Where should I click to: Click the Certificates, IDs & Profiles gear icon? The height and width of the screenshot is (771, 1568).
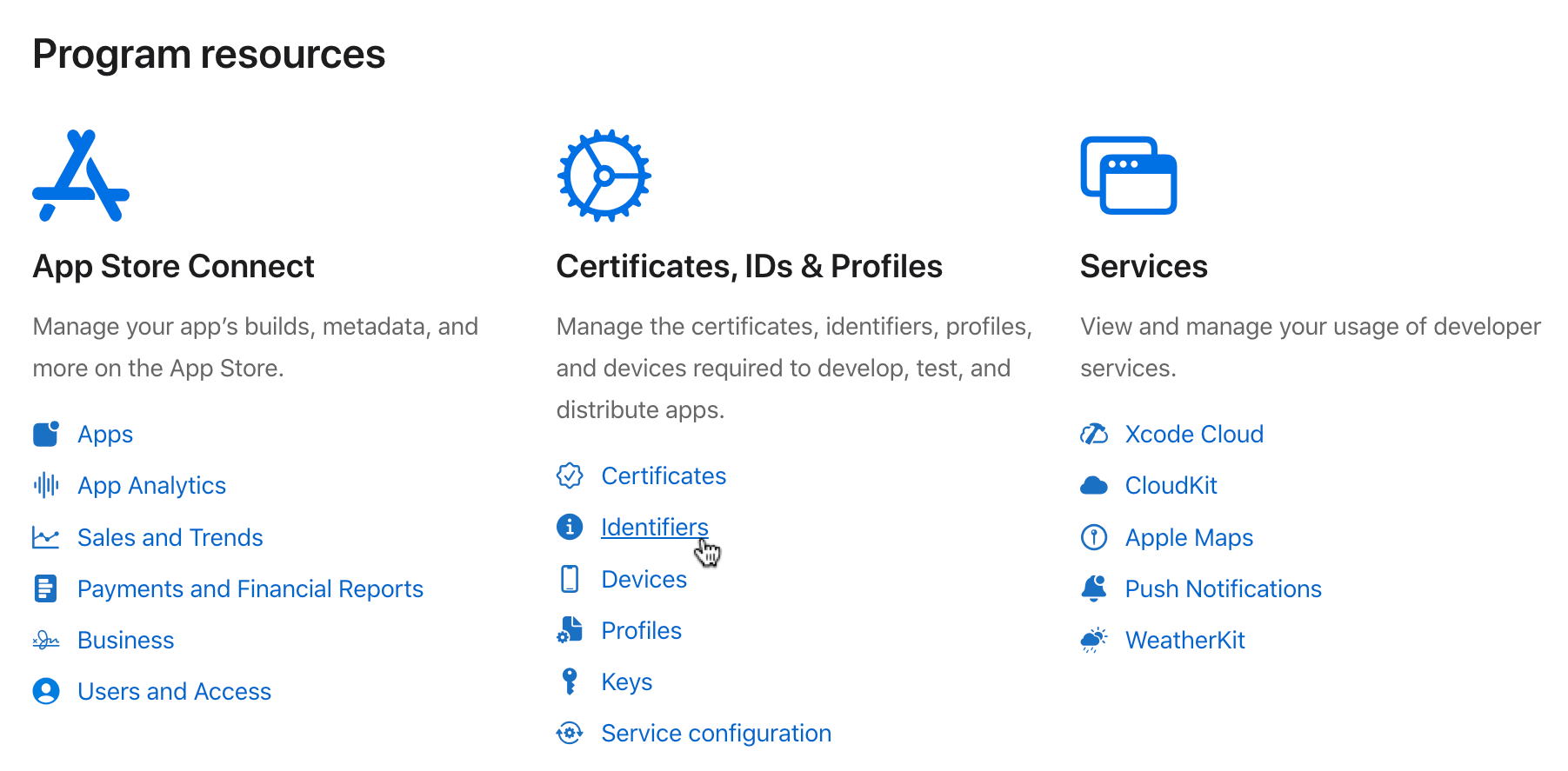(604, 176)
